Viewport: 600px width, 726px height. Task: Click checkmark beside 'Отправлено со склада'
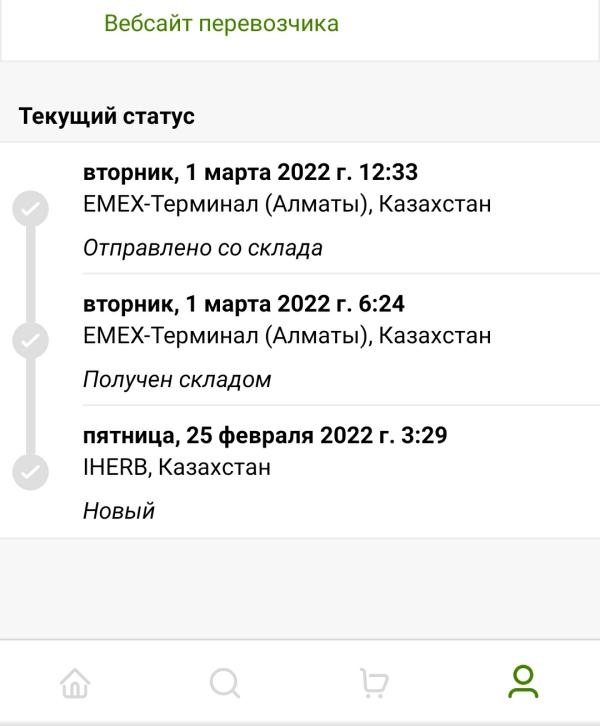coord(31,209)
